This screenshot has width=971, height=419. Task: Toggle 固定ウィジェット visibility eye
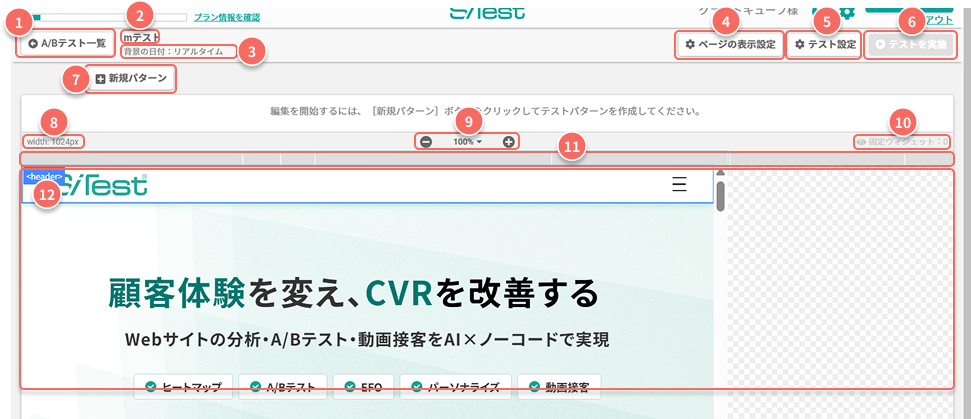coord(861,142)
